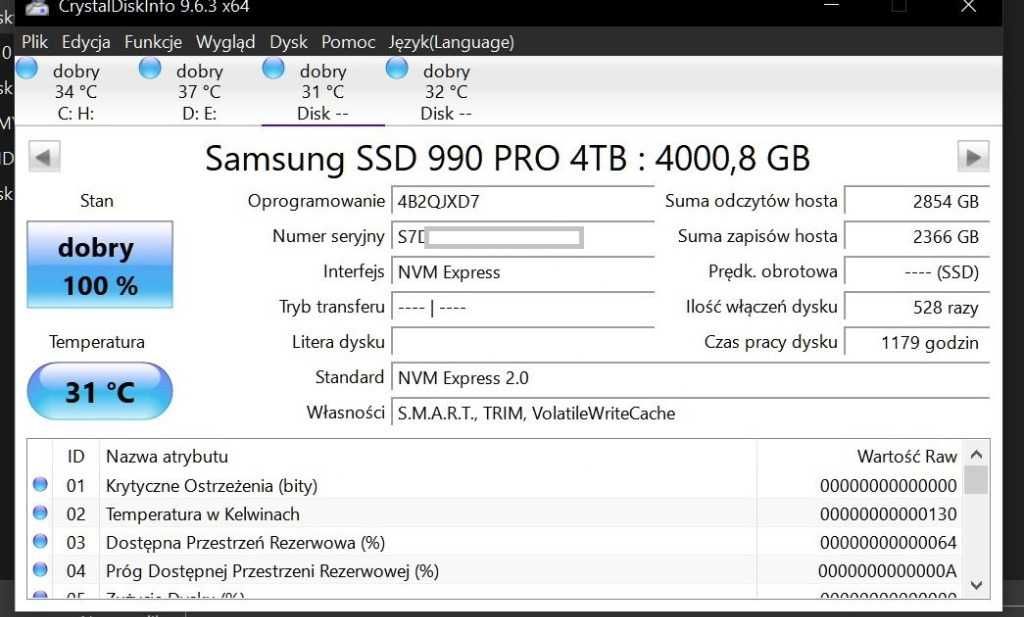The image size is (1024, 617).
Task: Click the Nazwa atrybutu column header
Action: [x=428, y=456]
